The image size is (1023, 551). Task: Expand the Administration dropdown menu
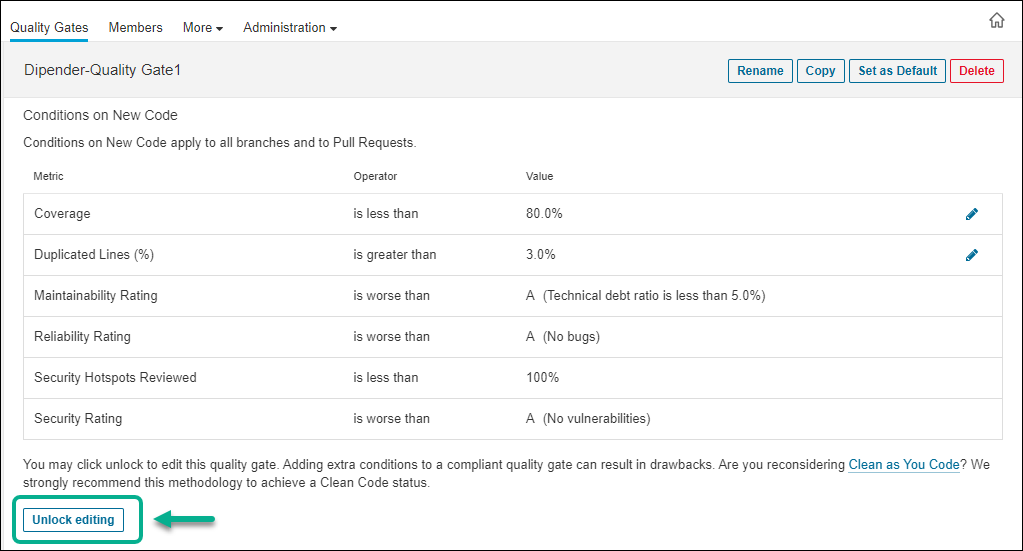click(290, 28)
